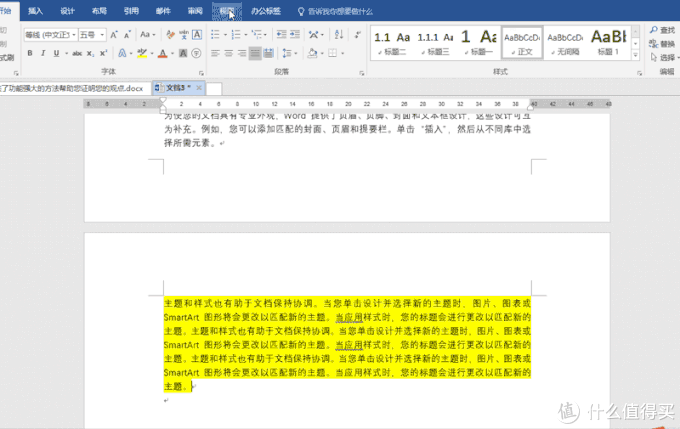Open the 选择 select menu
680x429 pixels.
665,57
